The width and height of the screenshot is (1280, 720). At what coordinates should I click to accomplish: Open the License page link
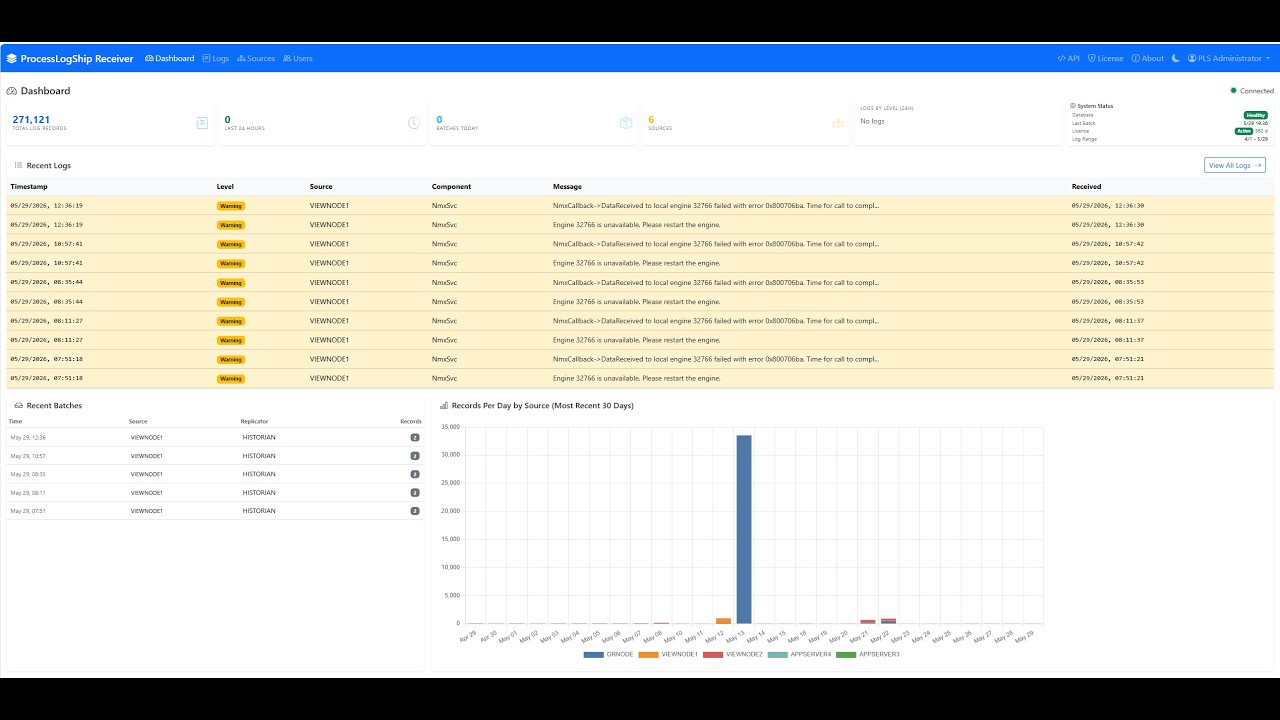tap(1106, 58)
